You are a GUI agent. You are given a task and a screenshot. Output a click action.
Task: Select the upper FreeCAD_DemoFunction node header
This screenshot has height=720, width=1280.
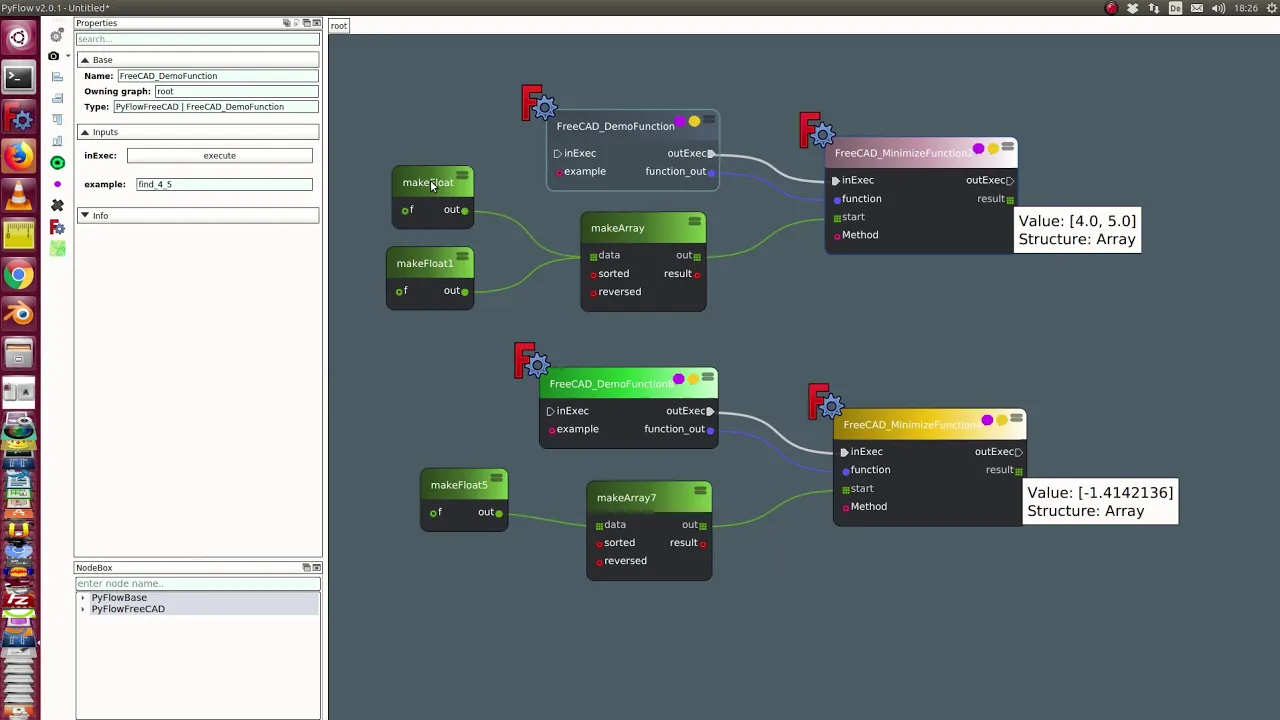[x=632, y=126]
